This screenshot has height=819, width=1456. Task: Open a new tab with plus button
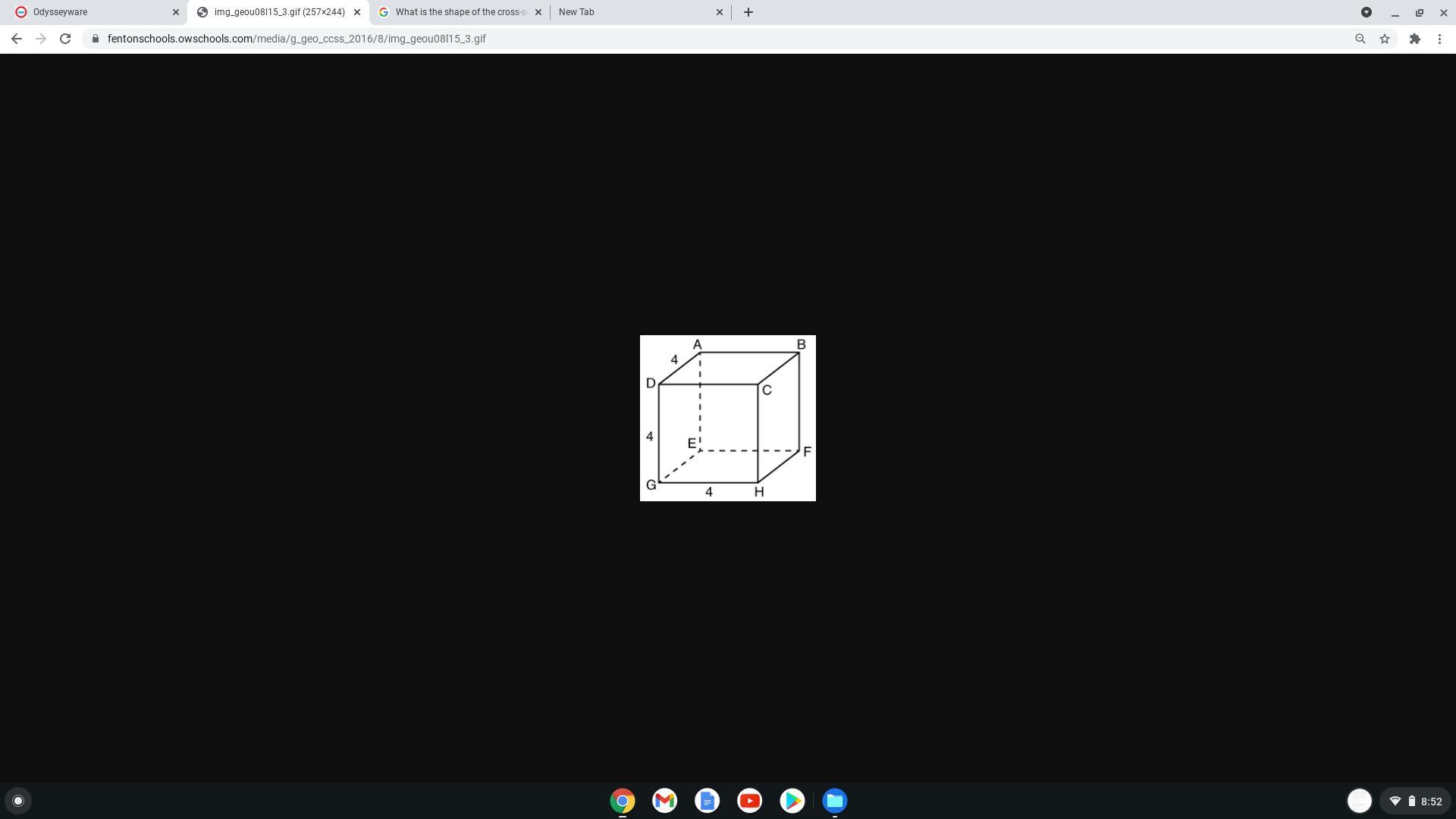(748, 12)
